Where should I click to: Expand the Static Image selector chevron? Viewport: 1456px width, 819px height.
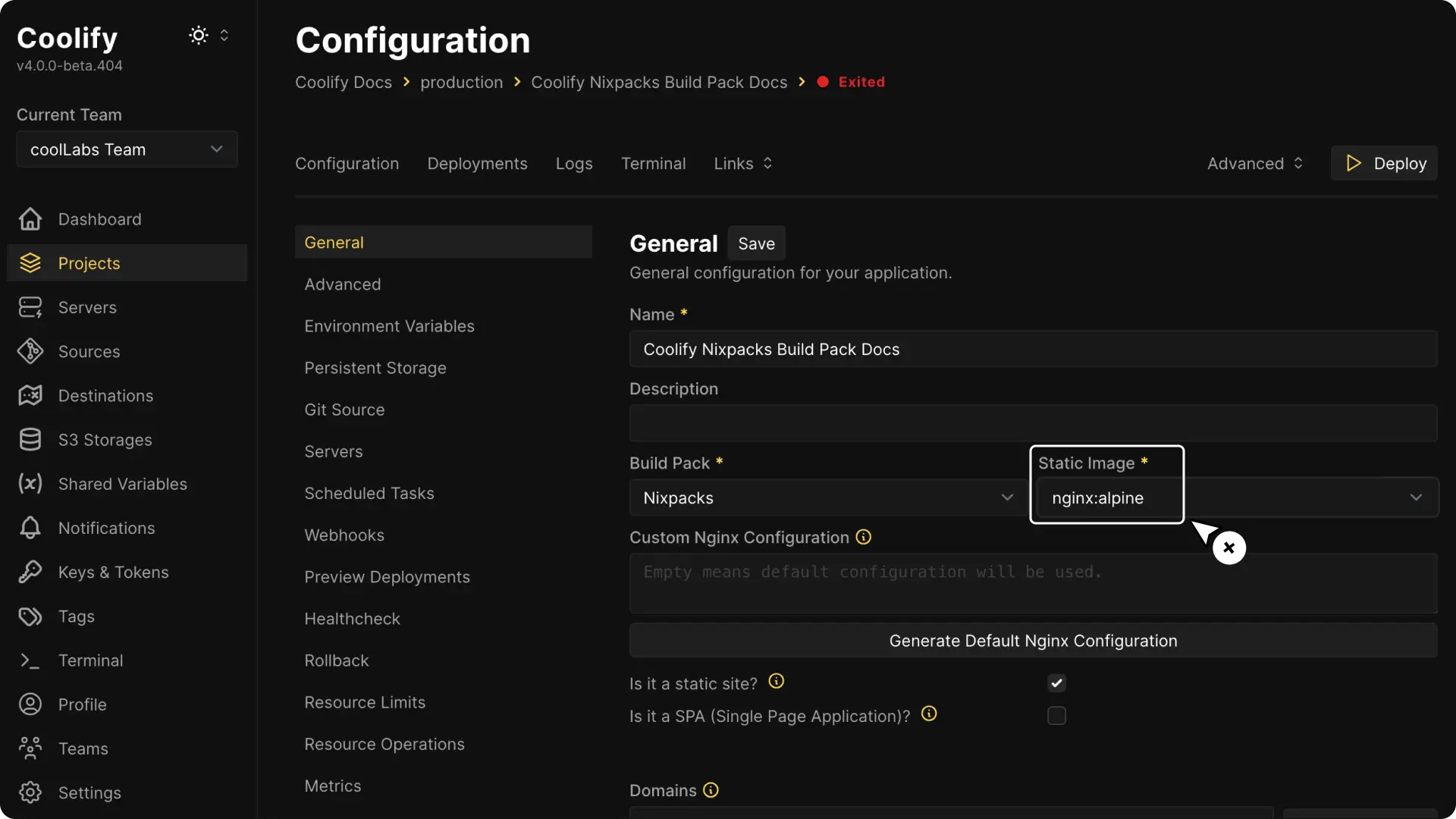pyautogui.click(x=1415, y=497)
